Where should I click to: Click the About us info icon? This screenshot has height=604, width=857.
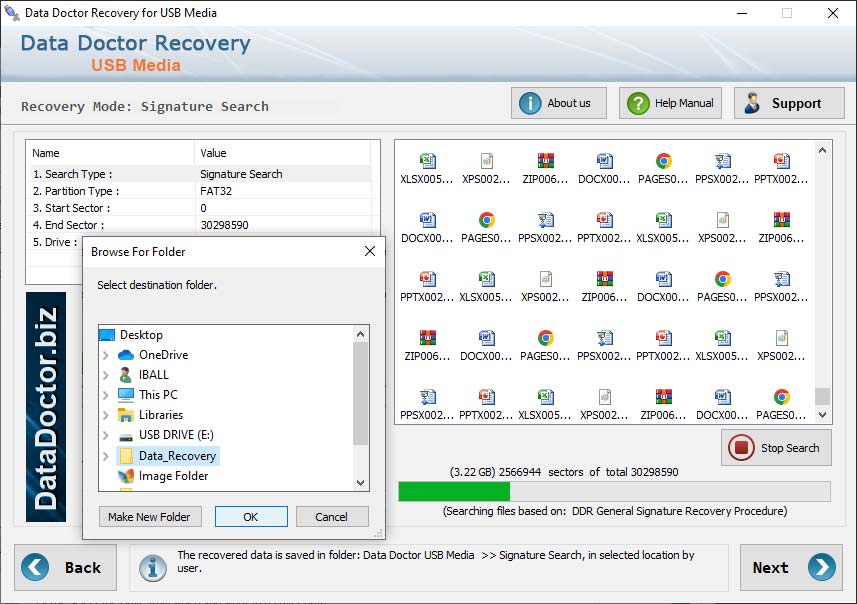point(530,103)
